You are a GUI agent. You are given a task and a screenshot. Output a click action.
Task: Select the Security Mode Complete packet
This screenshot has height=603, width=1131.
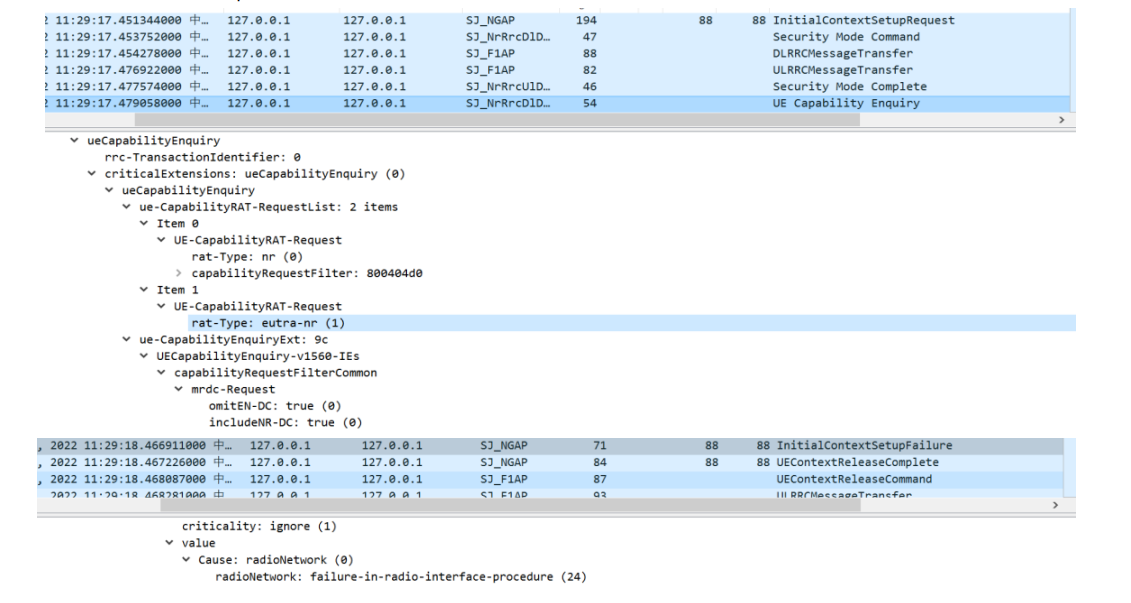pyautogui.click(x=835, y=87)
